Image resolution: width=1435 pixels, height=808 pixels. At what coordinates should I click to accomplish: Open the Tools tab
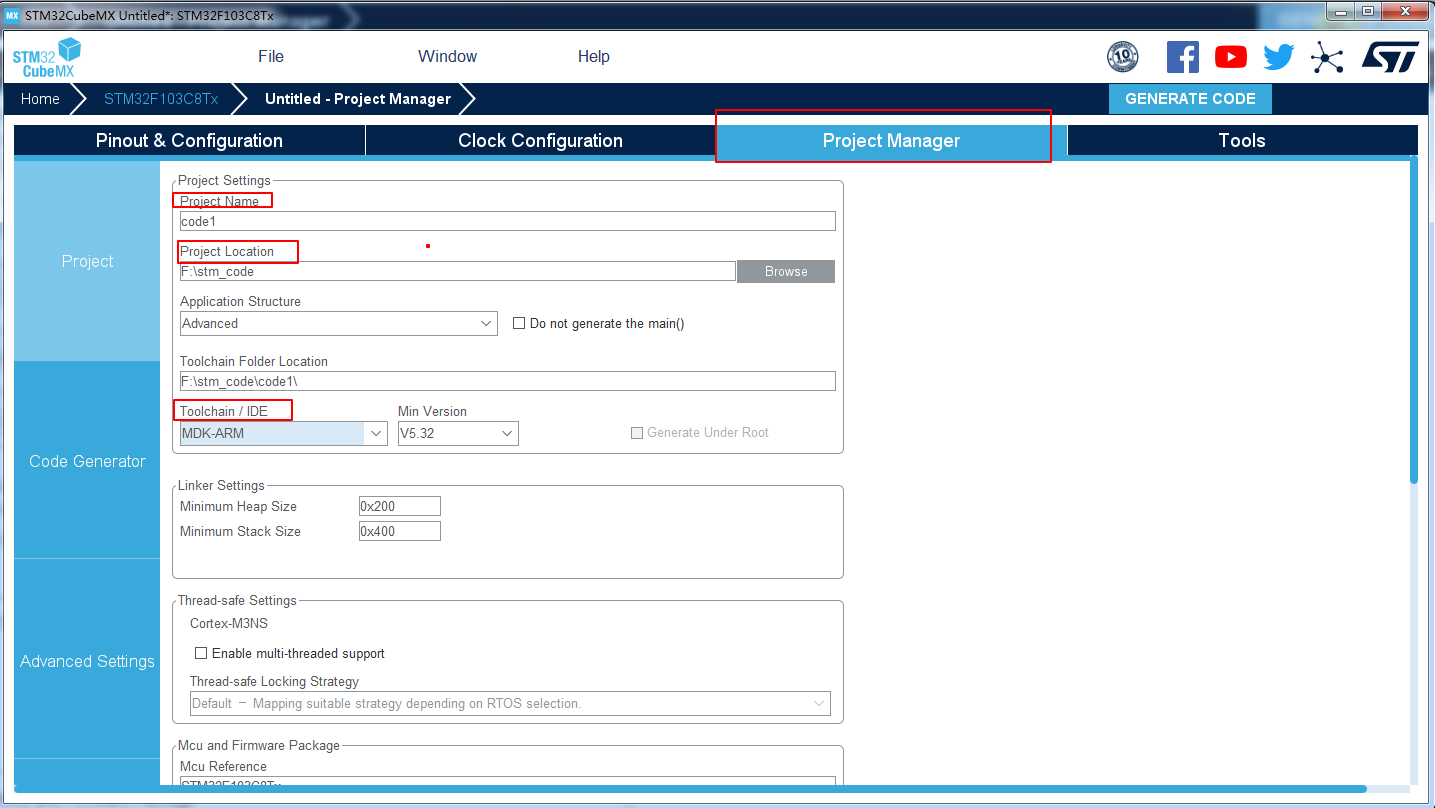[x=1242, y=141]
